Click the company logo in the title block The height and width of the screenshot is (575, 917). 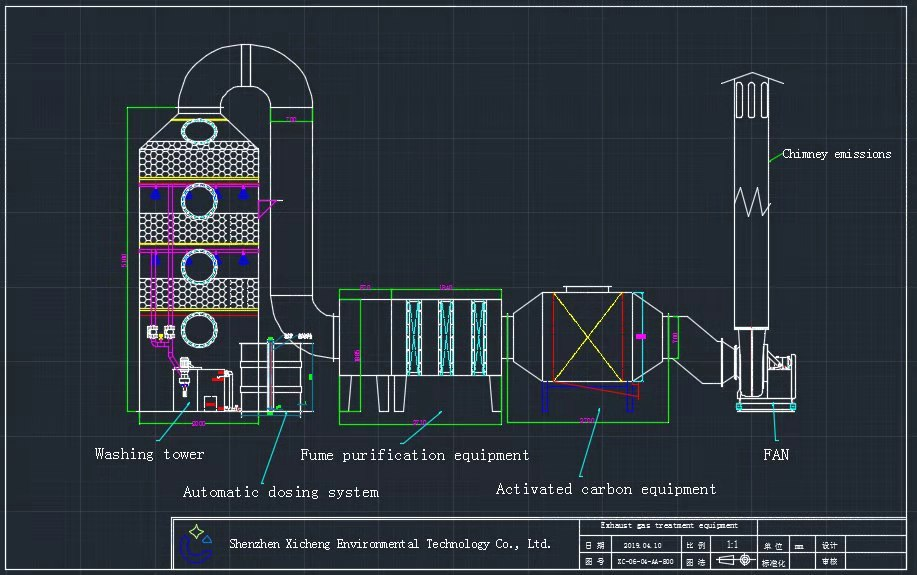point(196,545)
